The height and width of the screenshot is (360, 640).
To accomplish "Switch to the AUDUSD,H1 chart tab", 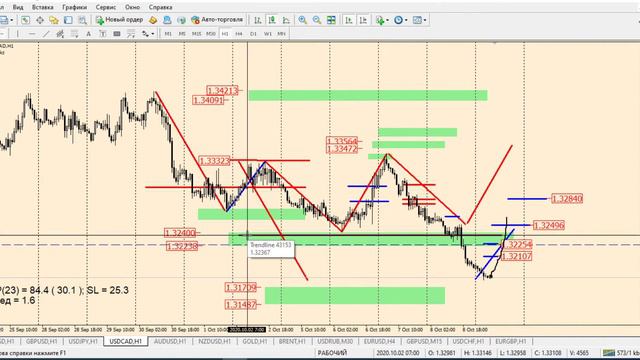I will click(170, 341).
